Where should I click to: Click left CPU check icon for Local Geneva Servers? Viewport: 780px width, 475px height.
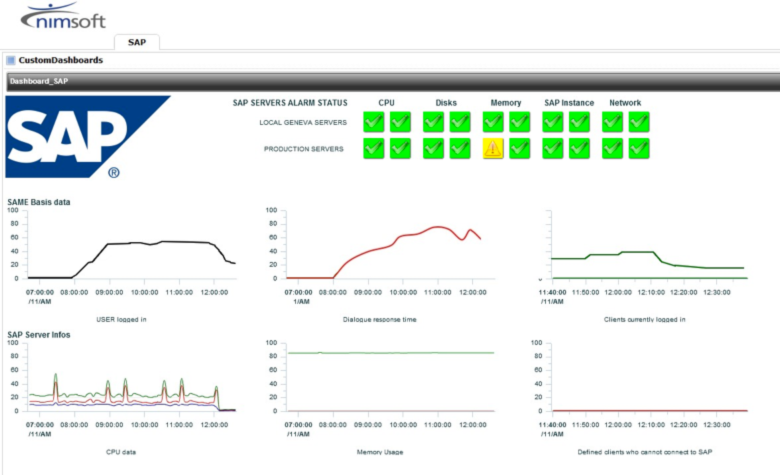coord(374,122)
